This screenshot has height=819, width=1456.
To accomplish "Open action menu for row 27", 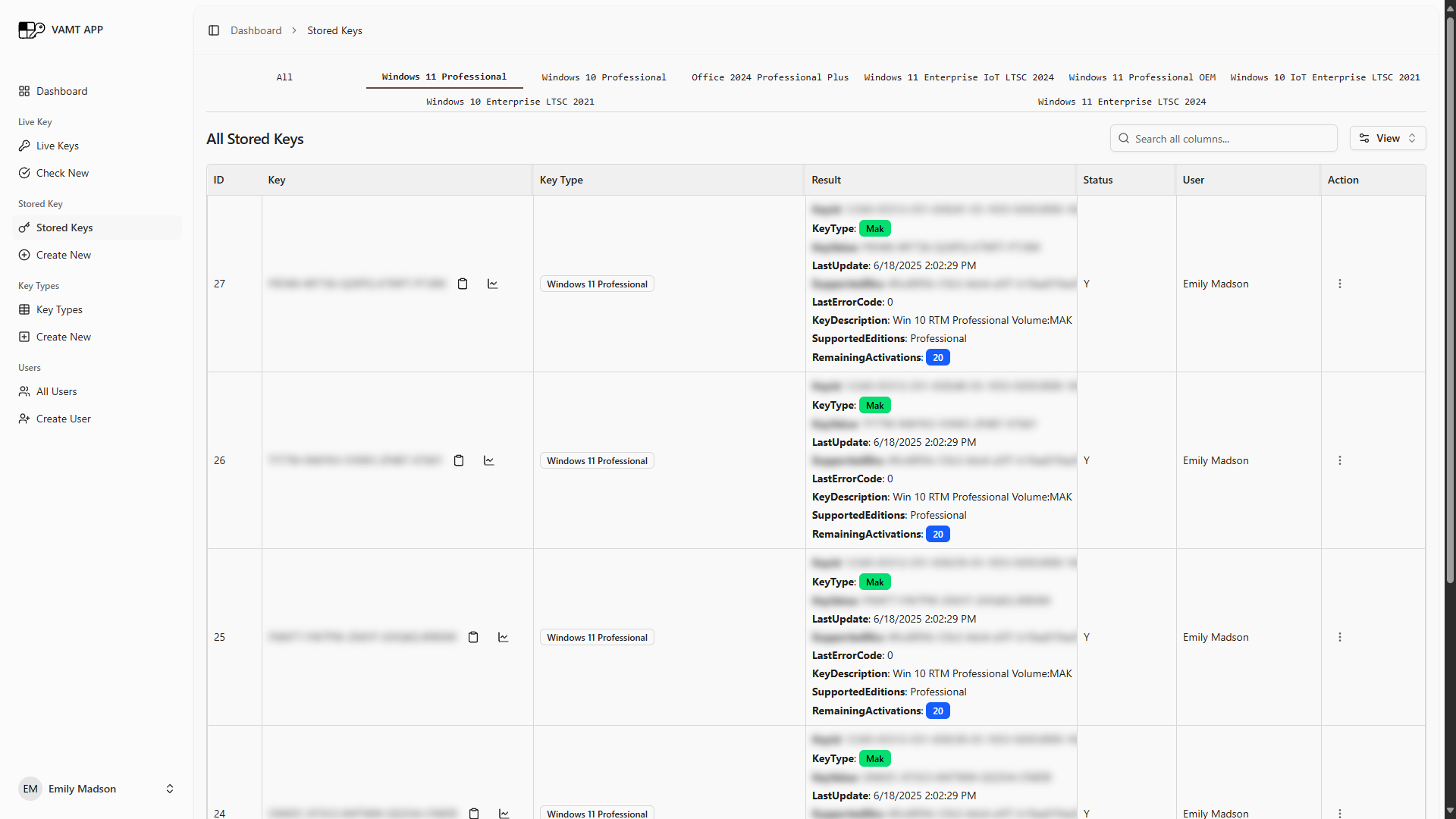I will coord(1340,284).
